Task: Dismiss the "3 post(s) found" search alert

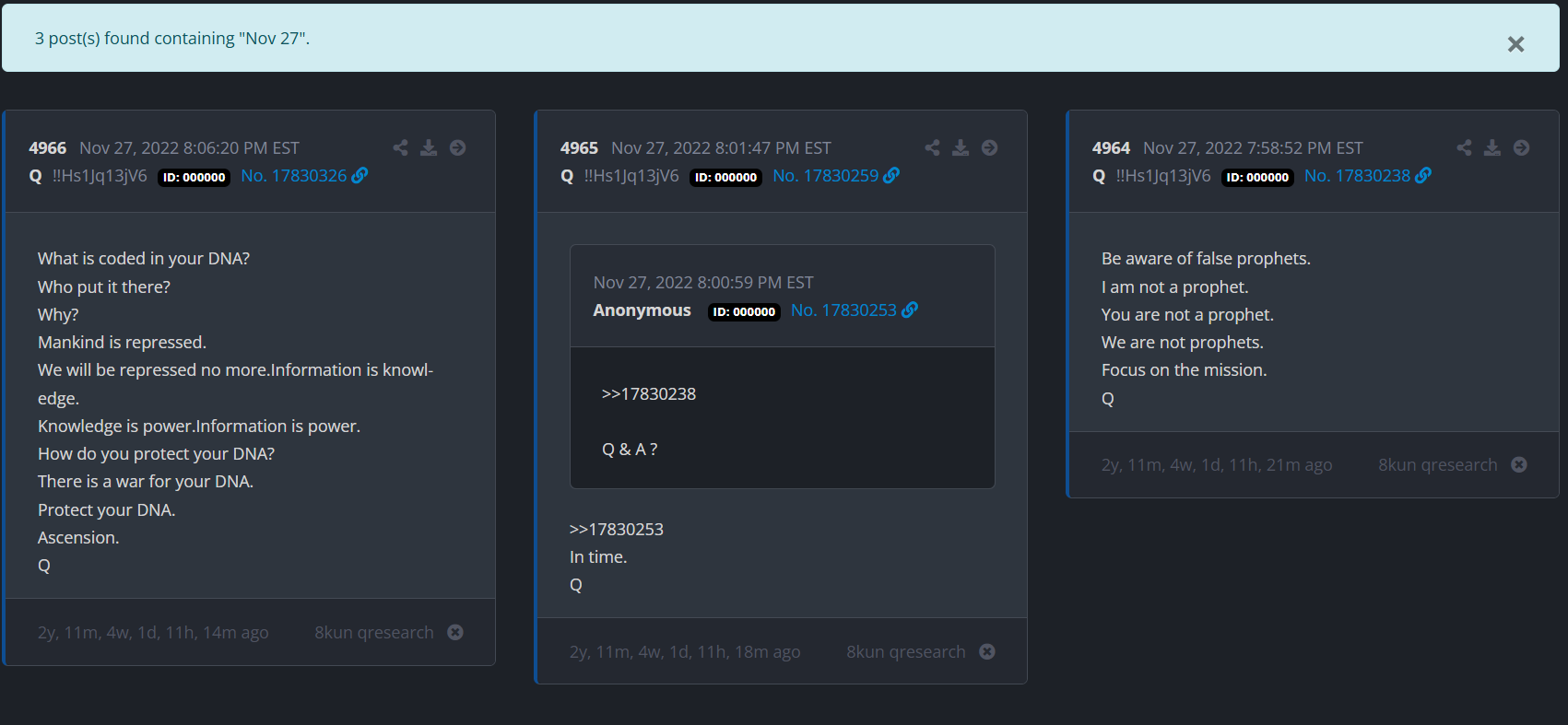Action: (1515, 44)
